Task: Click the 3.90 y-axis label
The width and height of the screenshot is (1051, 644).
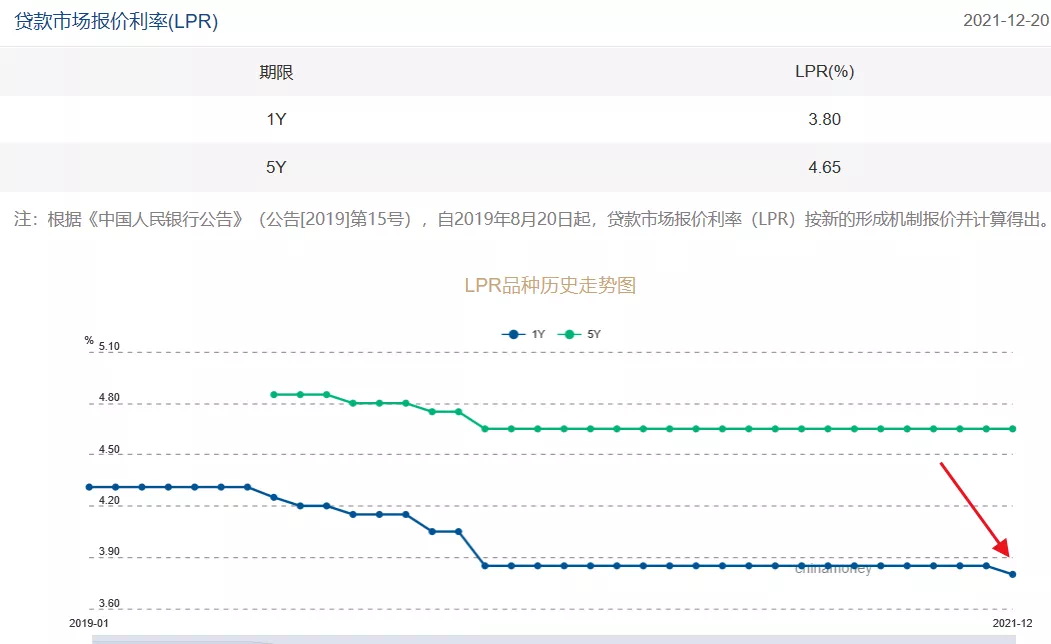Action: [x=109, y=552]
